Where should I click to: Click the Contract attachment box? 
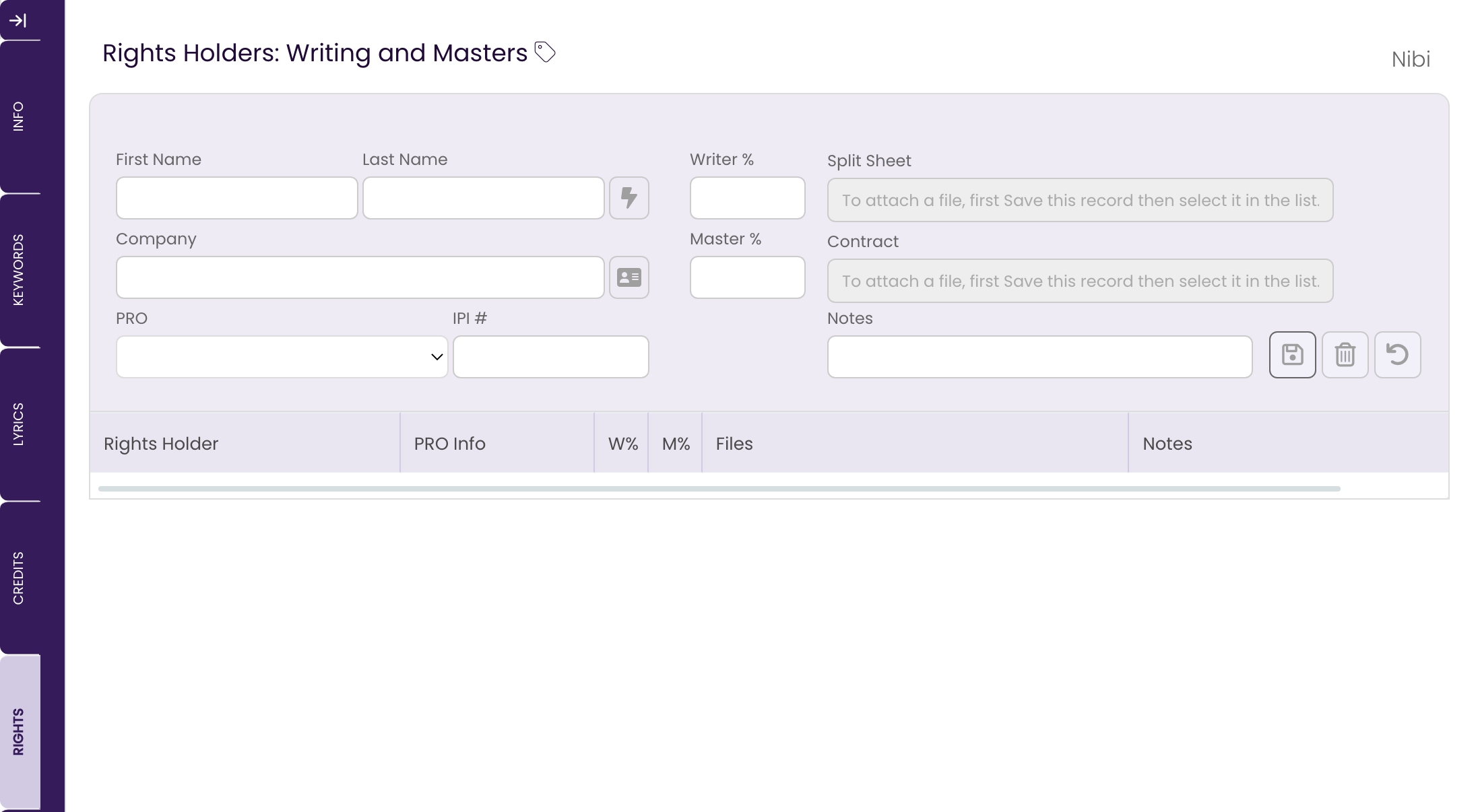click(1081, 281)
